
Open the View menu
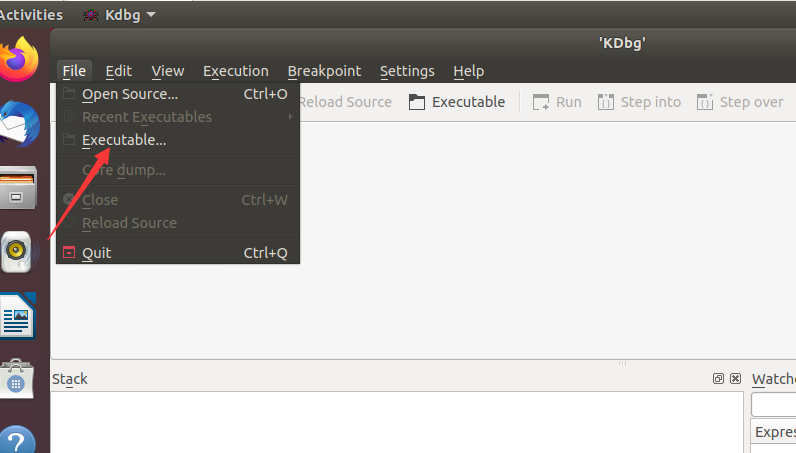click(168, 71)
